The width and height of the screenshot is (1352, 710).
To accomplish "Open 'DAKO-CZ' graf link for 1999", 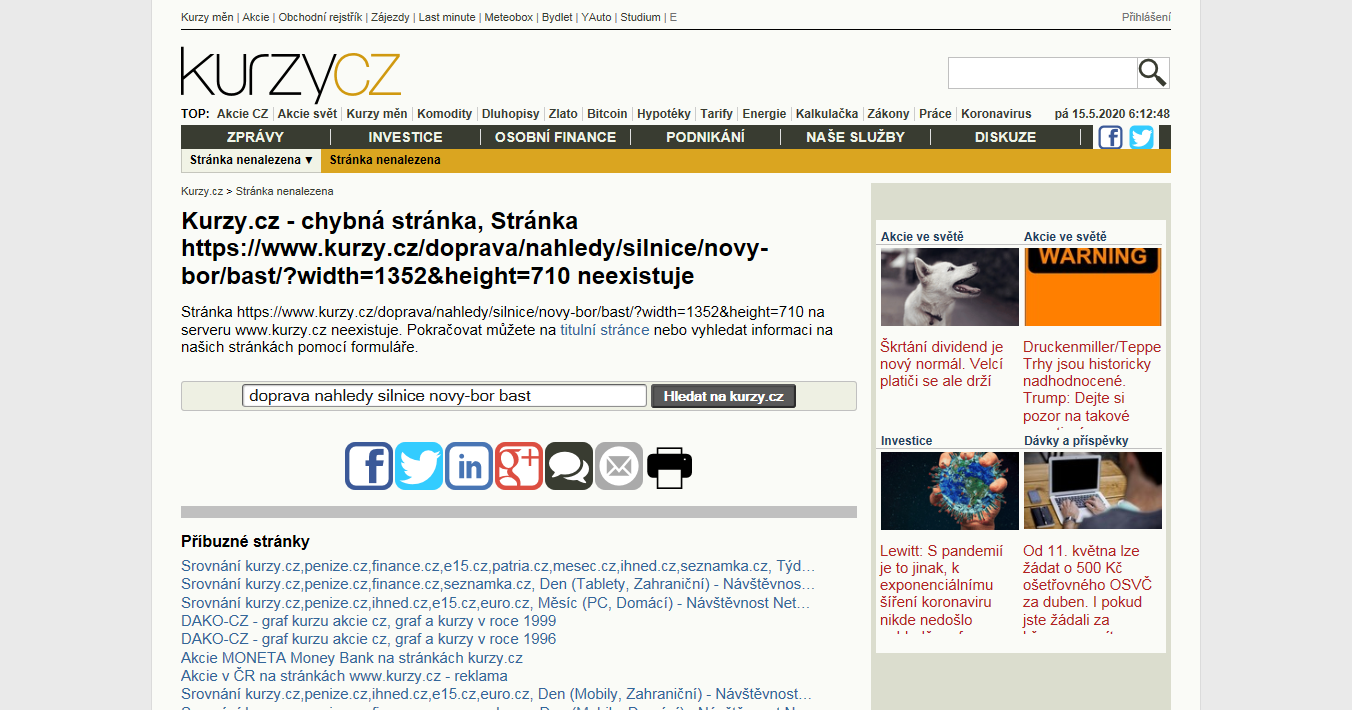I will coord(368,621).
